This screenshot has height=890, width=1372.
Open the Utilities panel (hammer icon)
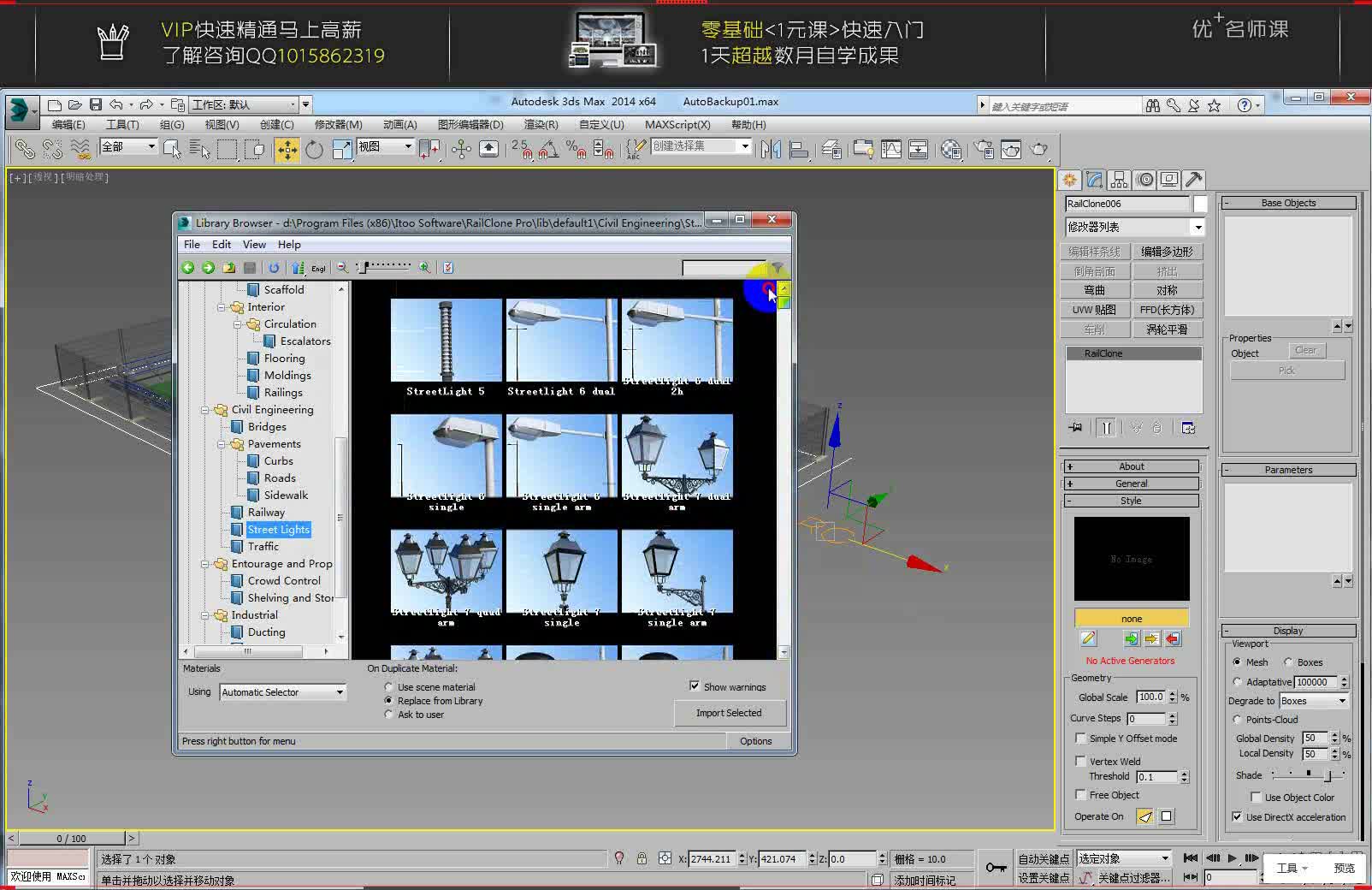pyautogui.click(x=1195, y=180)
